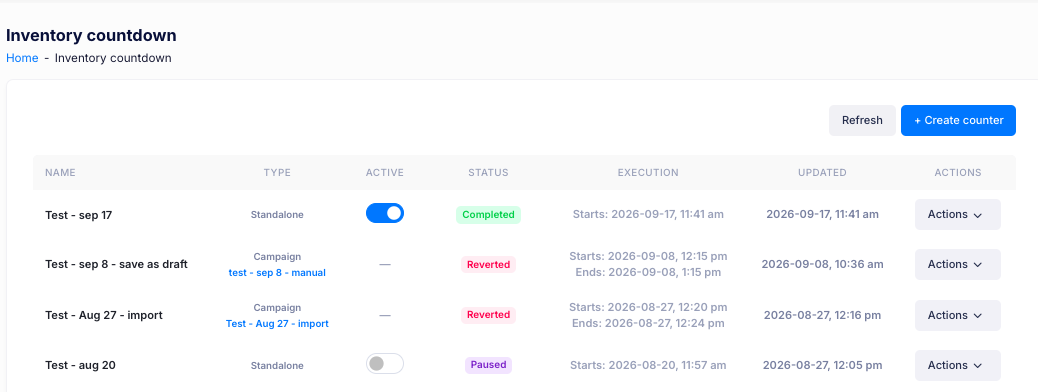Click the ACTIVE column header
The width and height of the screenshot is (1038, 392).
point(385,172)
